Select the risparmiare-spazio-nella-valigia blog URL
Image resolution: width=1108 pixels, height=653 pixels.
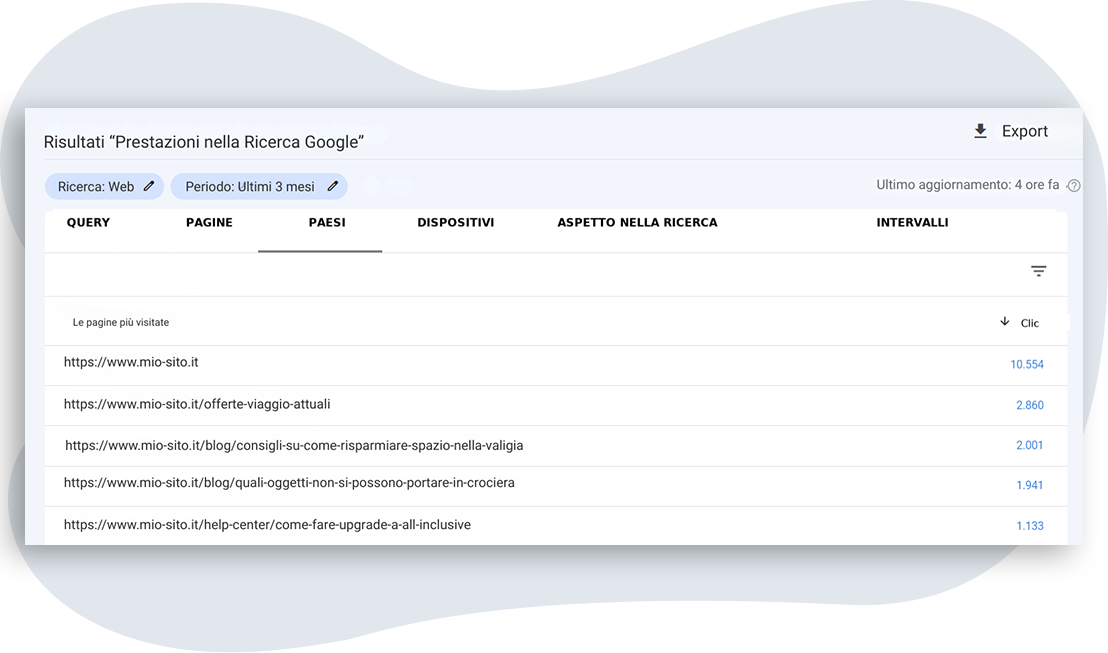294,445
